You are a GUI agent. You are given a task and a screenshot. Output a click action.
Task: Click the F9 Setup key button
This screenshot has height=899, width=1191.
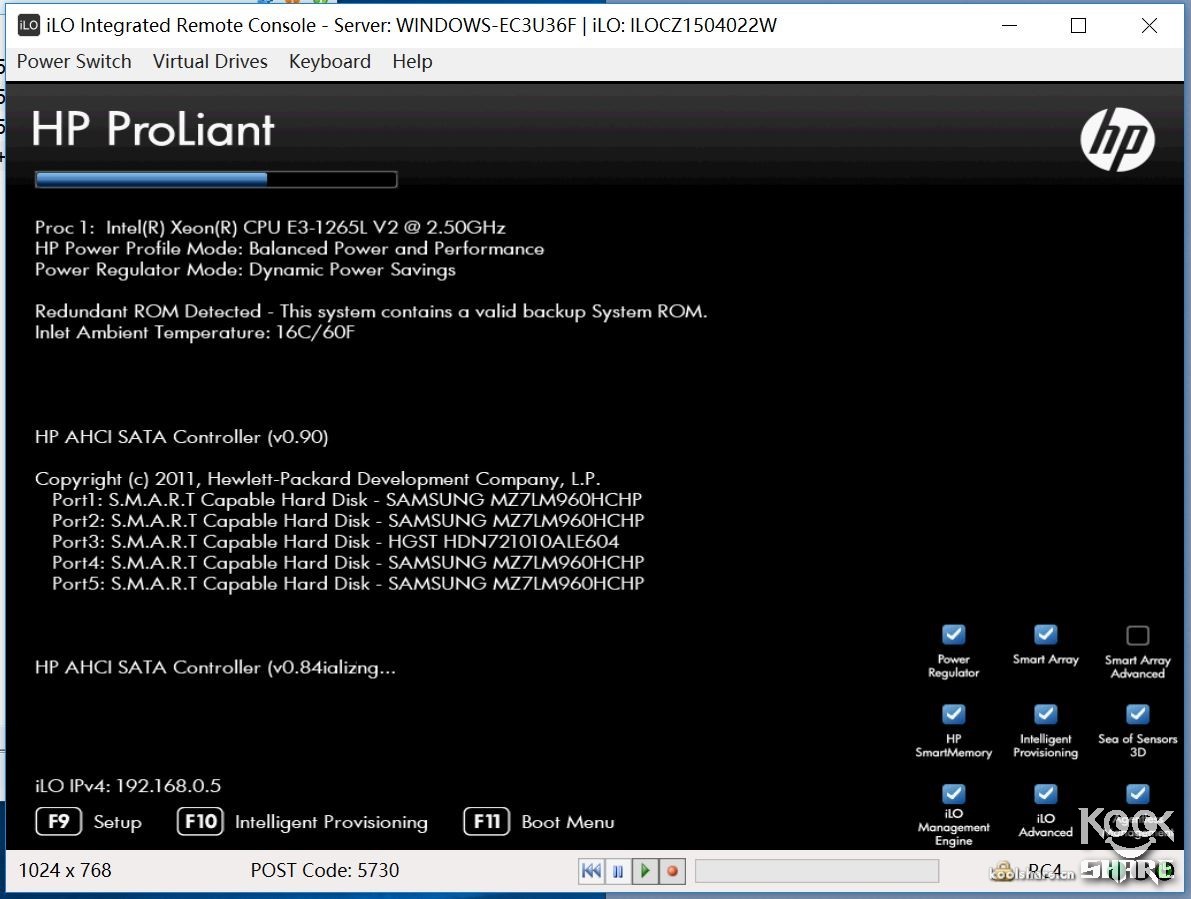pyautogui.click(x=58, y=822)
